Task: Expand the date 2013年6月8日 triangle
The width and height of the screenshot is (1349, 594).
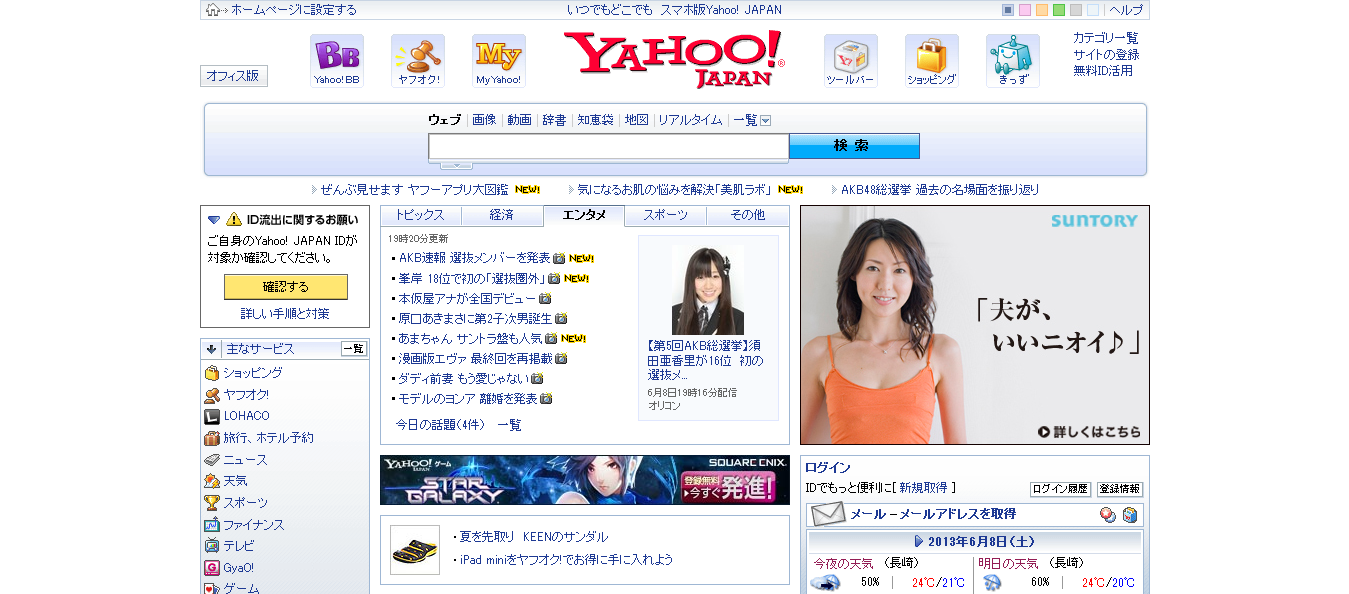Action: [x=919, y=541]
